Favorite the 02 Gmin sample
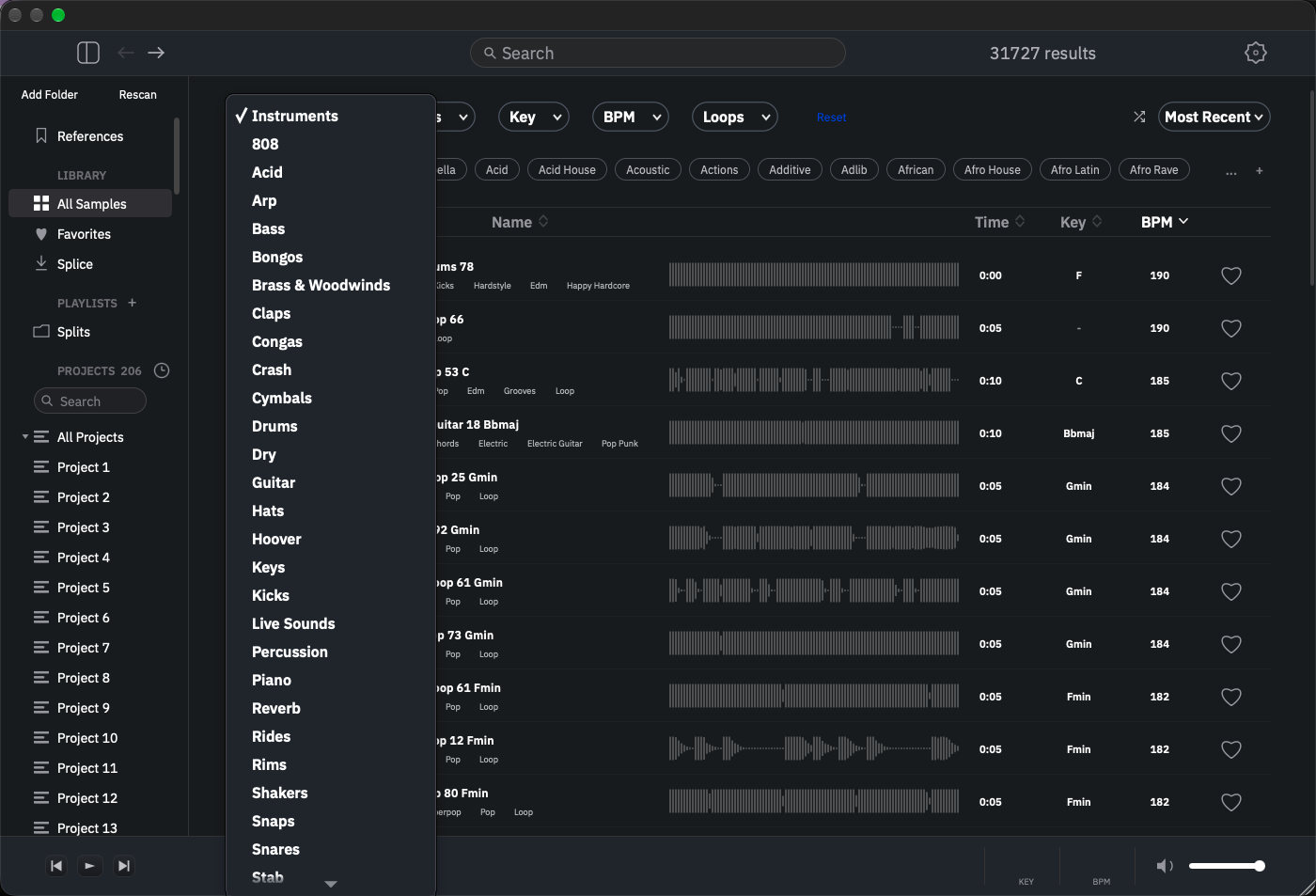Image resolution: width=1316 pixels, height=896 pixels. click(1231, 539)
